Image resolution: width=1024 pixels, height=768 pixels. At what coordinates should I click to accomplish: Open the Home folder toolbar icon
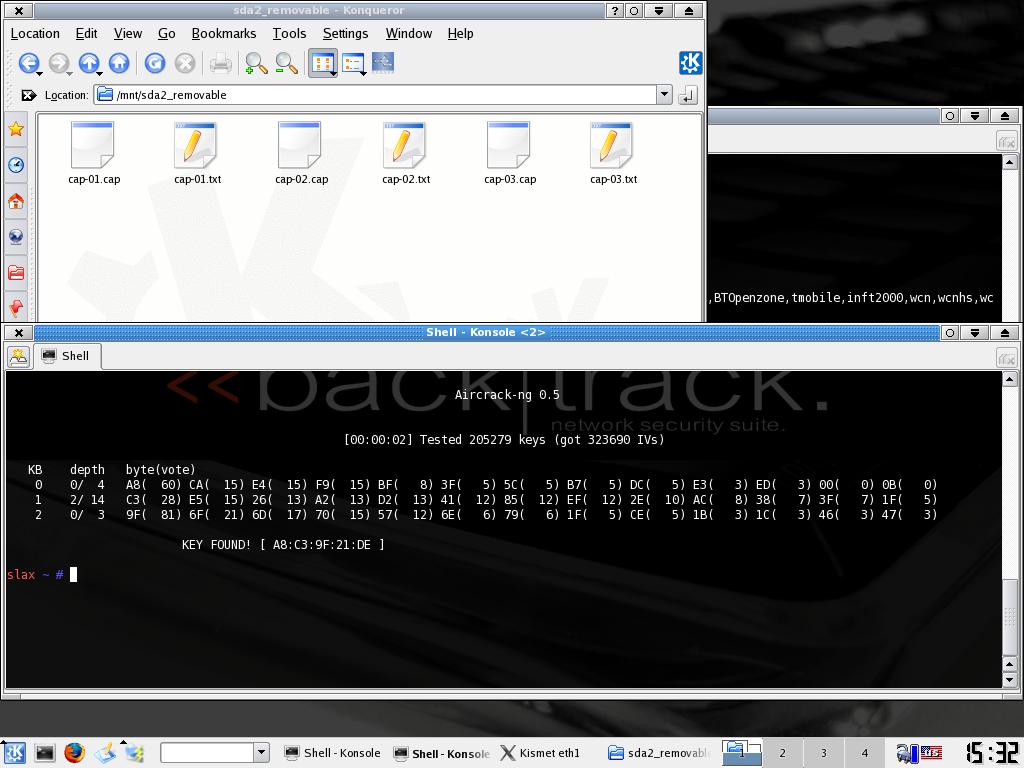[x=119, y=63]
